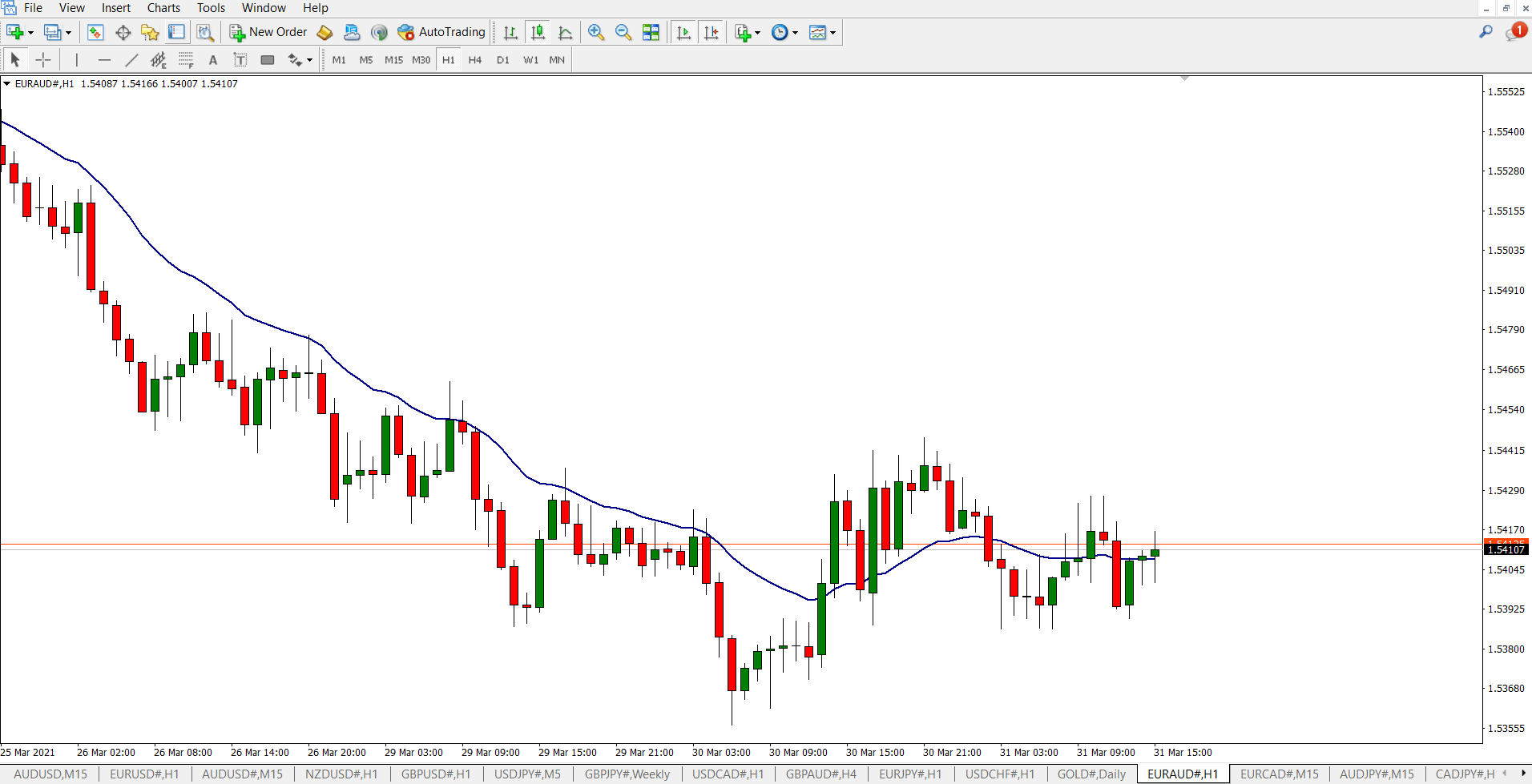Viewport: 1532px width, 784px height.
Task: Toggle the Terminal panel icon
Action: (x=176, y=32)
